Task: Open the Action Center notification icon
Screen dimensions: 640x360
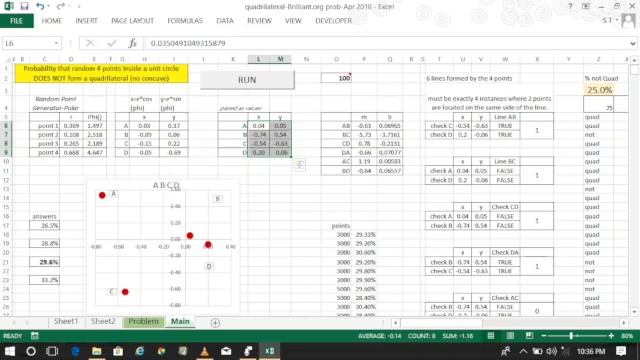Action: [621, 351]
